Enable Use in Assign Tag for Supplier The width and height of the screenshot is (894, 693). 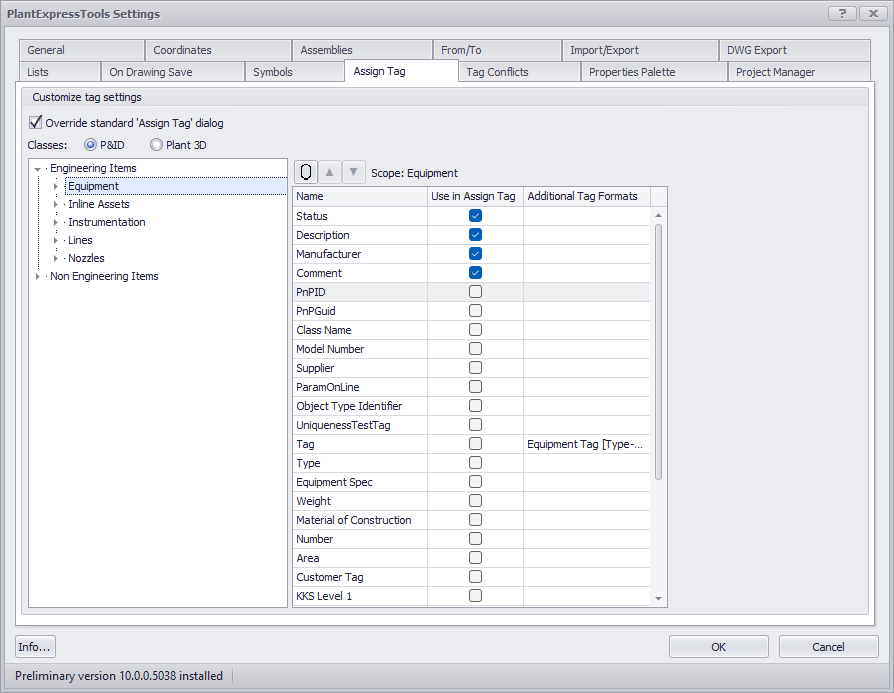click(x=475, y=367)
